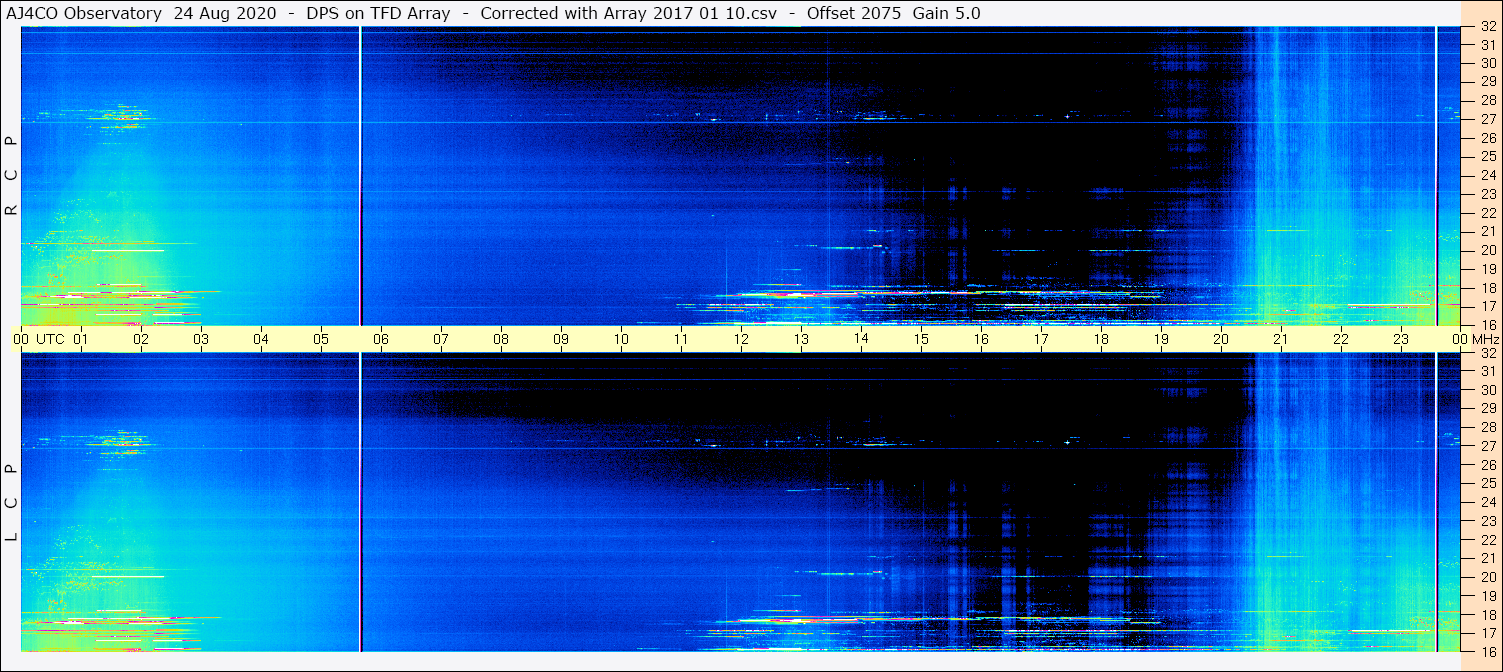The height and width of the screenshot is (672, 1503).
Task: Select the 28 MHz label of LCP panel
Action: coord(1488,427)
